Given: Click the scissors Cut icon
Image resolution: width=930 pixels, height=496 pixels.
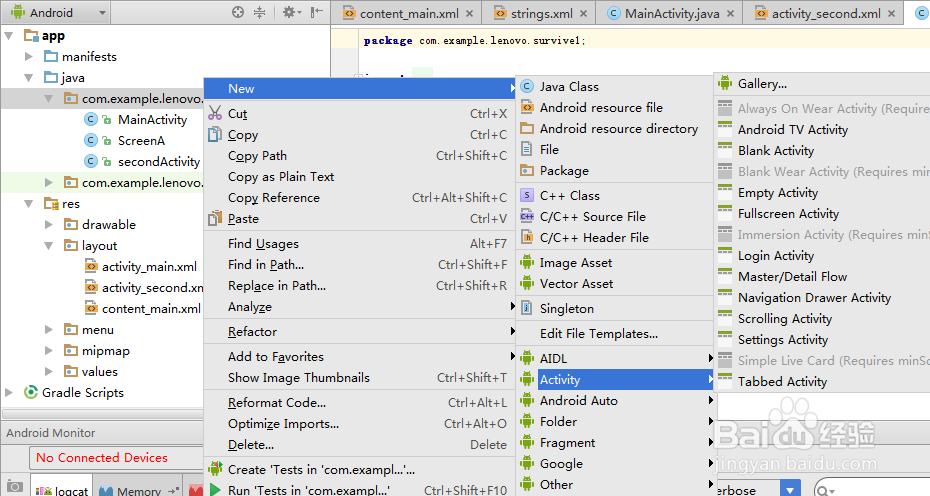Looking at the screenshot, I should coord(215,113).
